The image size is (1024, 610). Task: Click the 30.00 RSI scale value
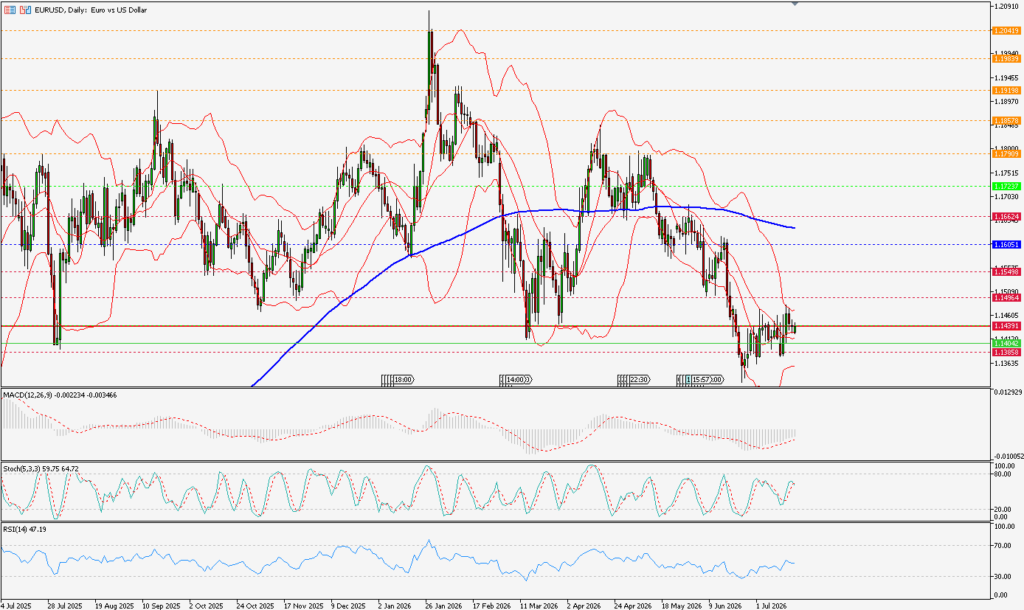click(x=1003, y=577)
